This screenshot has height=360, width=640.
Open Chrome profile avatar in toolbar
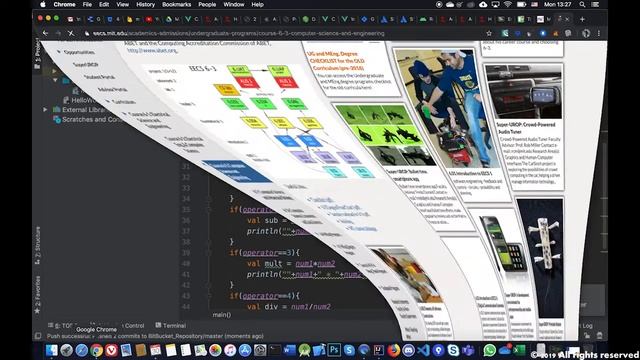586,33
